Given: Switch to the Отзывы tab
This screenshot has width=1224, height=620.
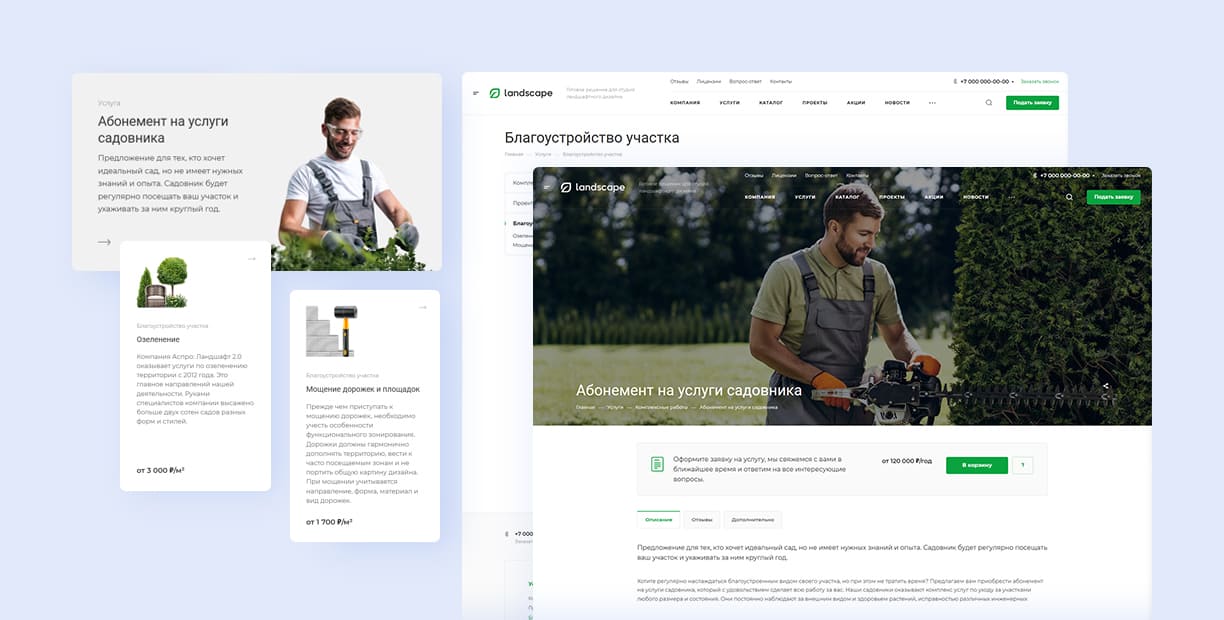Looking at the screenshot, I should point(702,520).
